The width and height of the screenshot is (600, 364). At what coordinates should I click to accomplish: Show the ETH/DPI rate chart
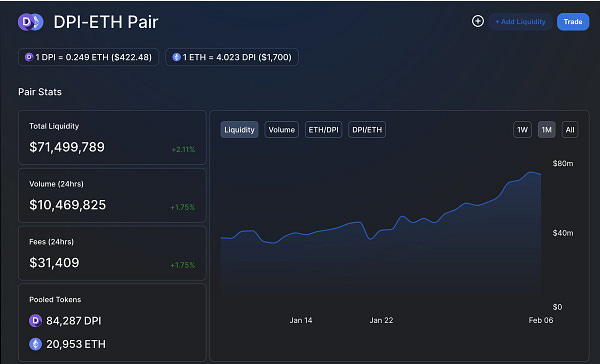[323, 130]
